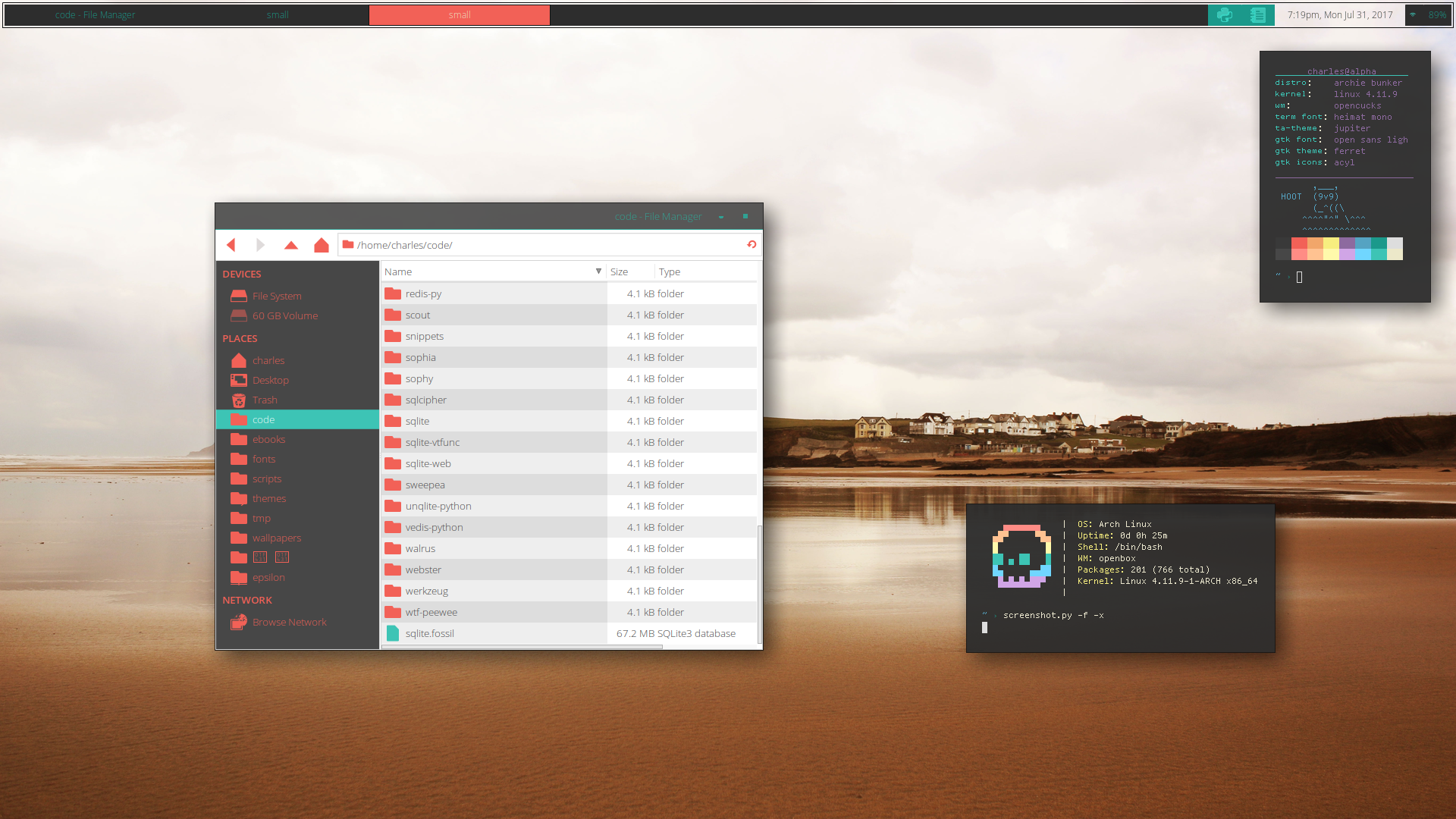Click the /home/charles/code/ location field
Image resolution: width=1456 pixels, height=819 pixels.
coord(546,245)
